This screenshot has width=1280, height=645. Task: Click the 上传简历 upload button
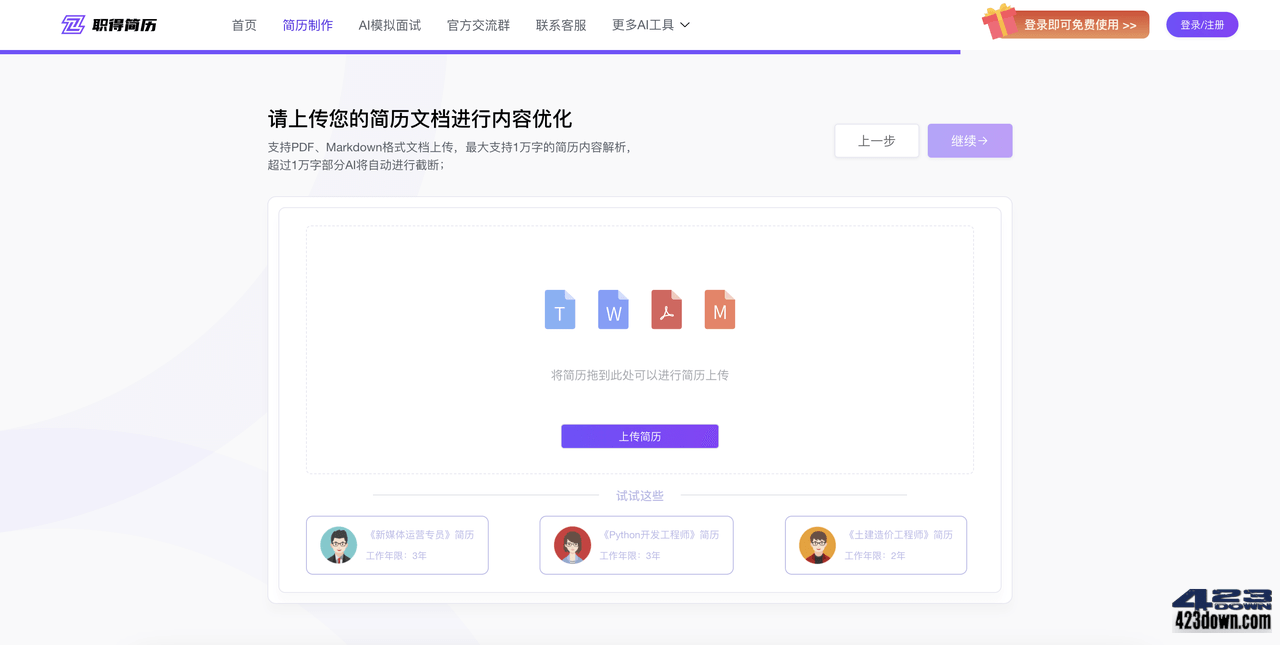click(x=640, y=436)
